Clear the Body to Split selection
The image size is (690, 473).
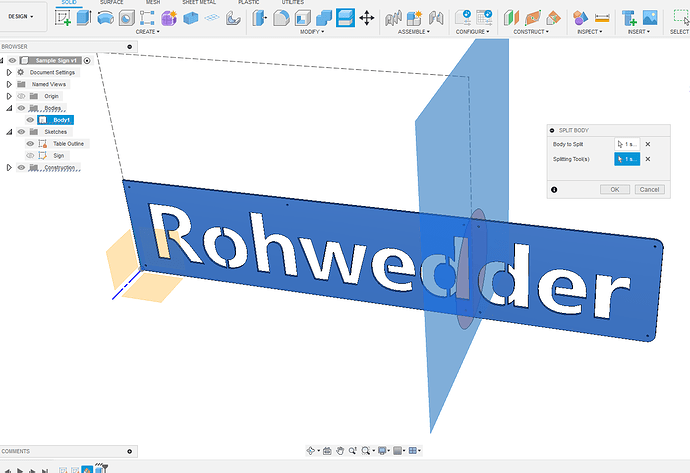[x=648, y=144]
